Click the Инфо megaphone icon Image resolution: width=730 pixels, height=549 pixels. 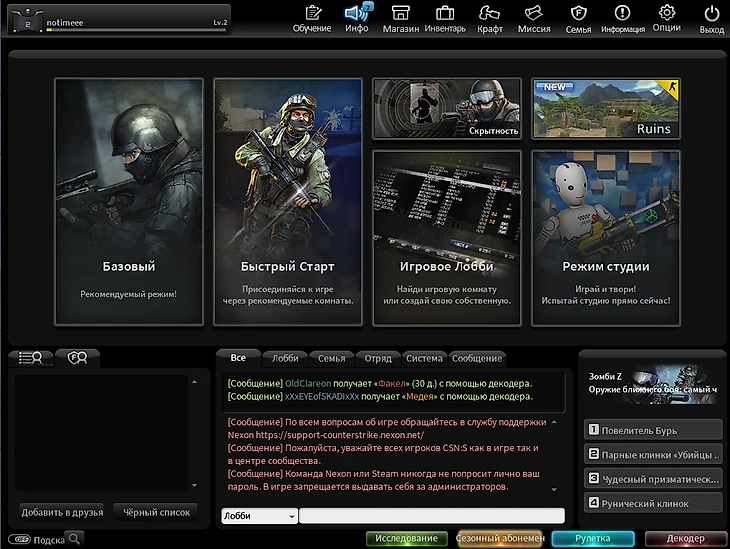[x=357, y=17]
